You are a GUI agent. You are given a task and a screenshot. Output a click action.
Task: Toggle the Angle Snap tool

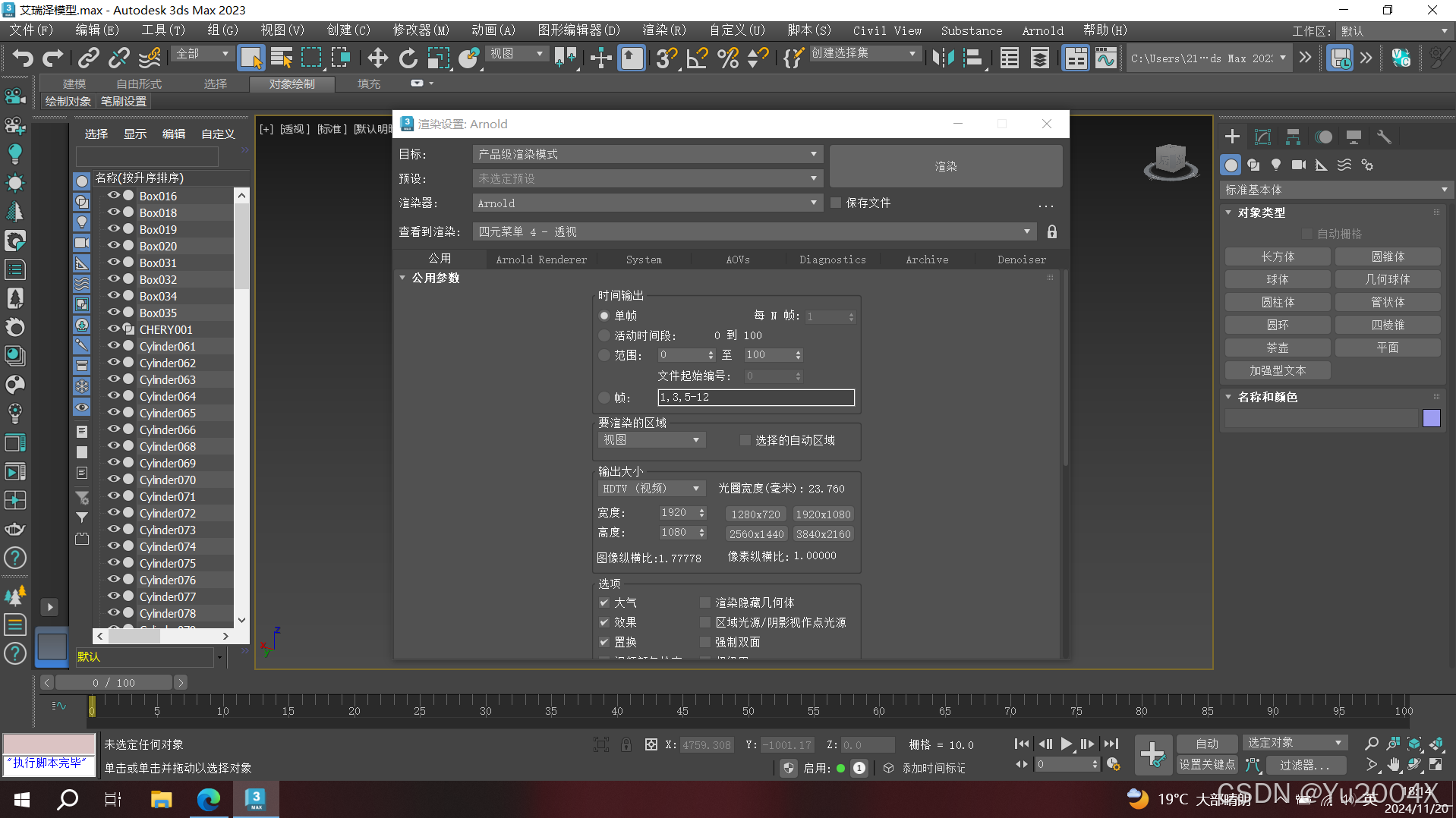tap(697, 58)
